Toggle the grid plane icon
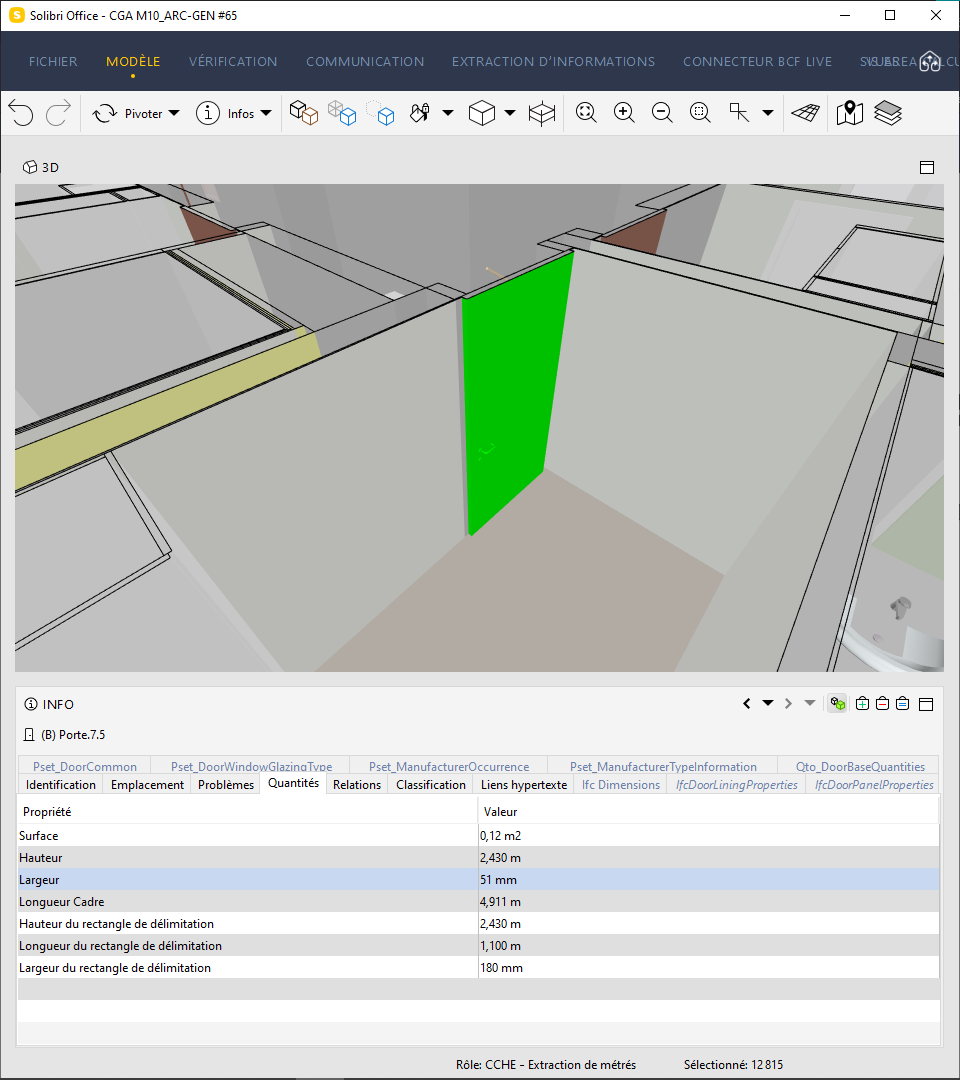Image resolution: width=960 pixels, height=1080 pixels. click(x=806, y=112)
